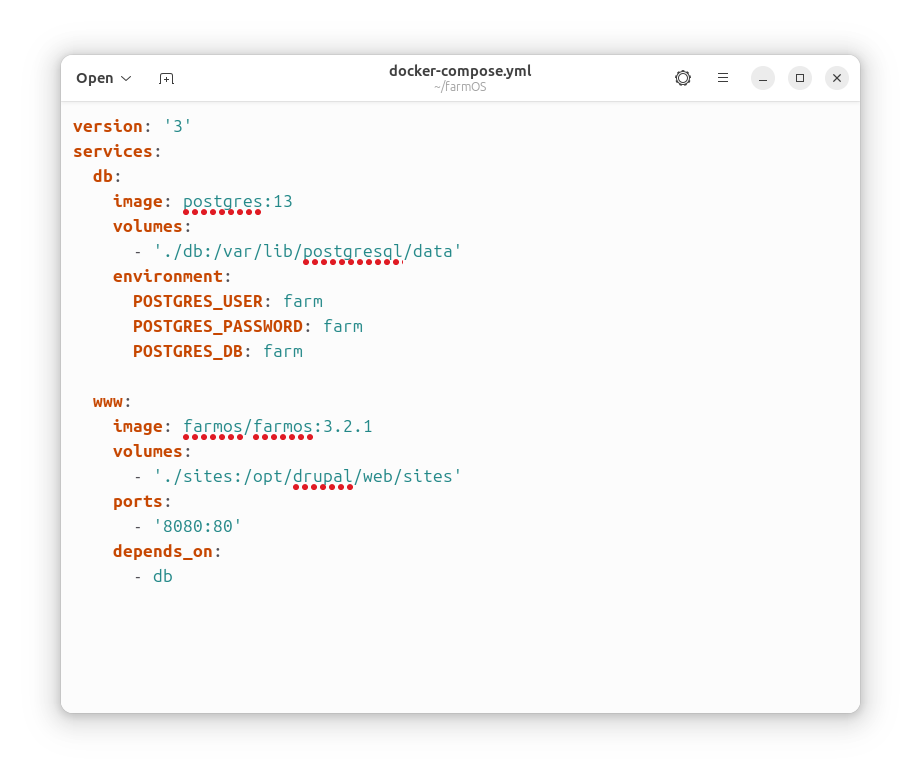921x780 pixels.
Task: Click the version value '3'
Action: coord(177,126)
